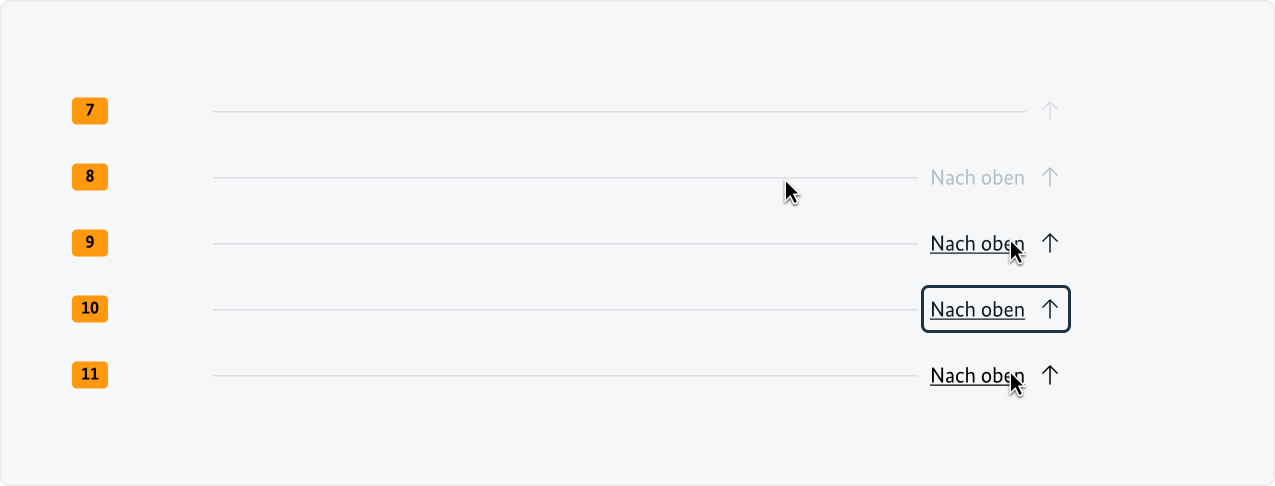Image resolution: width=1275 pixels, height=486 pixels.
Task: Activate the focused "Nach oben" link in row 10
Action: tap(976, 310)
